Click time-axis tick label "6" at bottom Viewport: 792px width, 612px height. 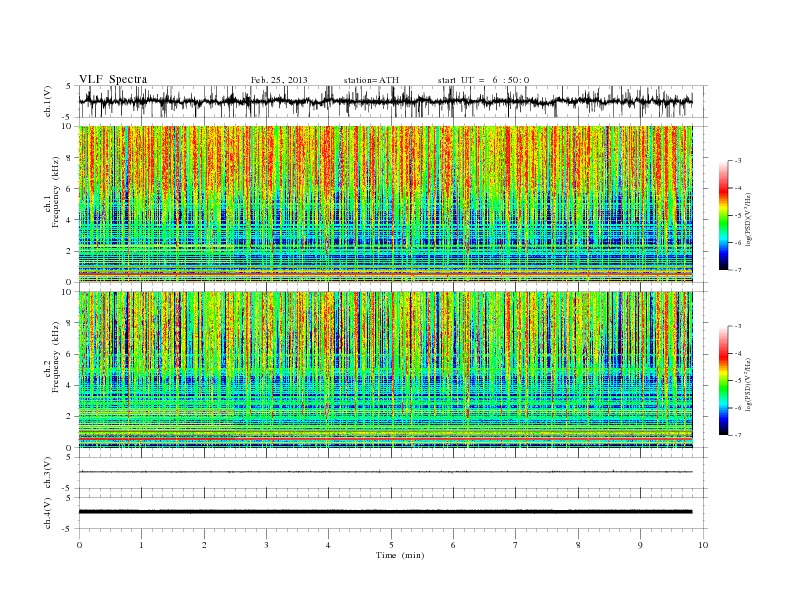click(453, 545)
